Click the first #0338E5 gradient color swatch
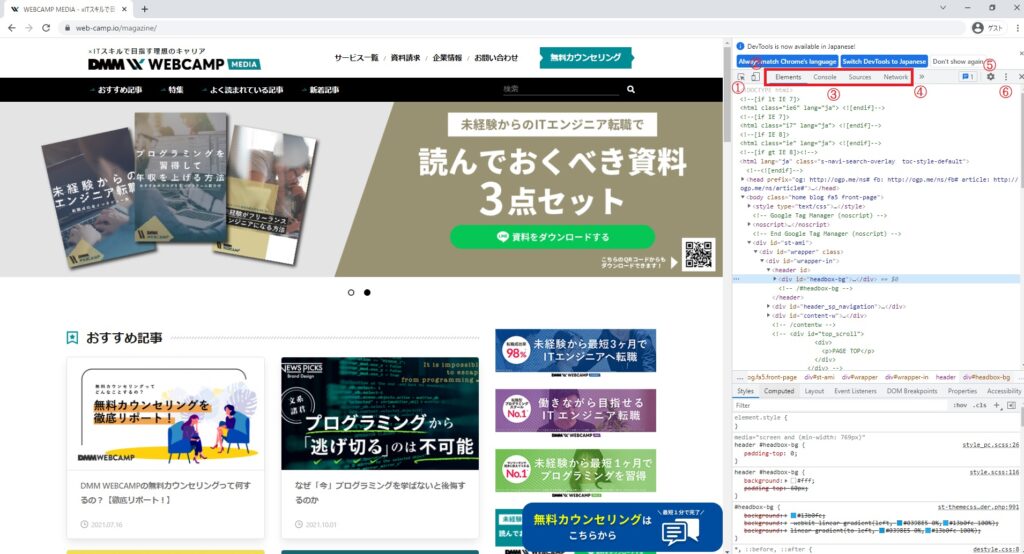The width and height of the screenshot is (1024, 554). pyautogui.click(x=899, y=523)
